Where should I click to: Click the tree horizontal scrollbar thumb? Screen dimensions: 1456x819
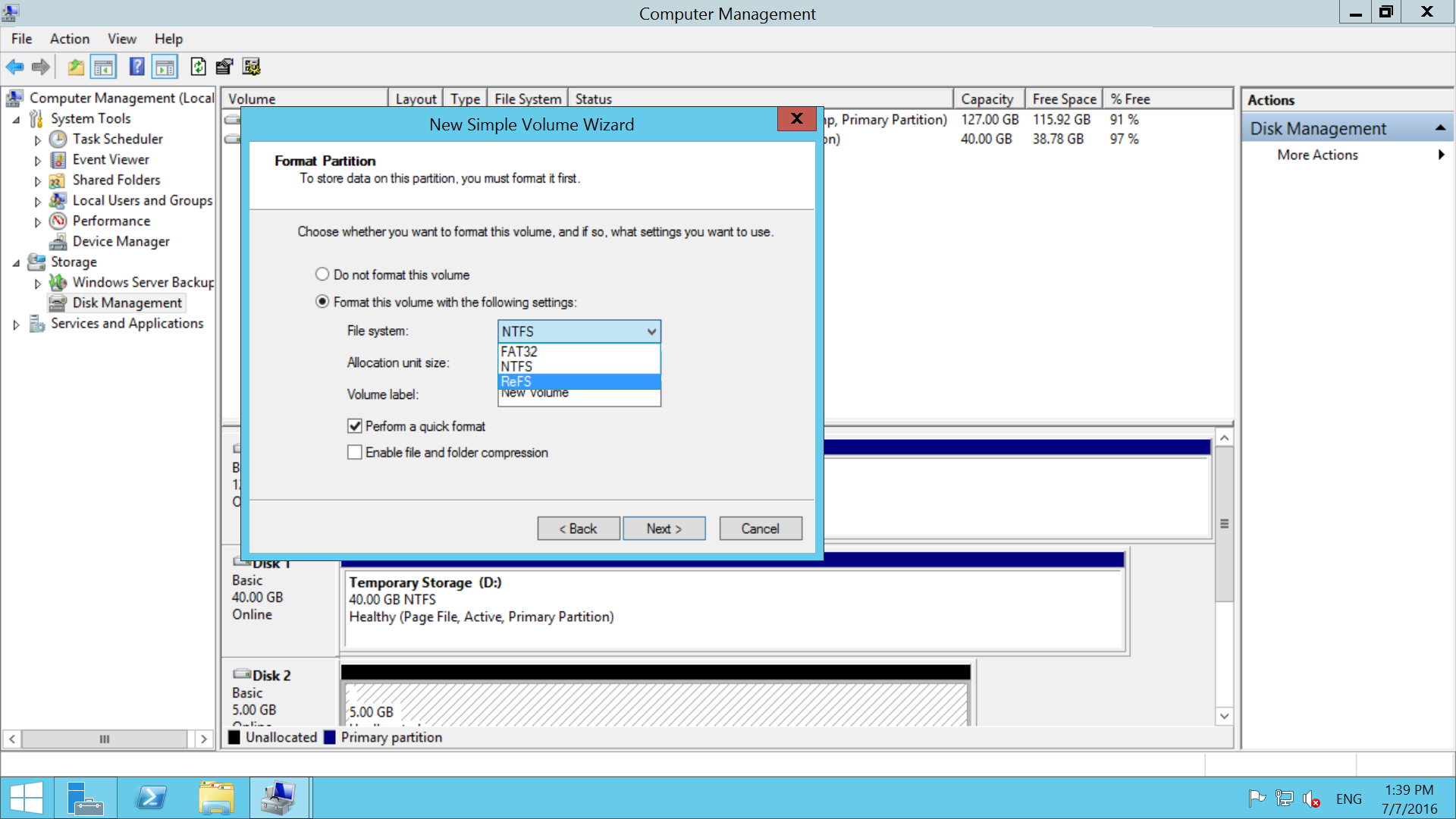[105, 739]
